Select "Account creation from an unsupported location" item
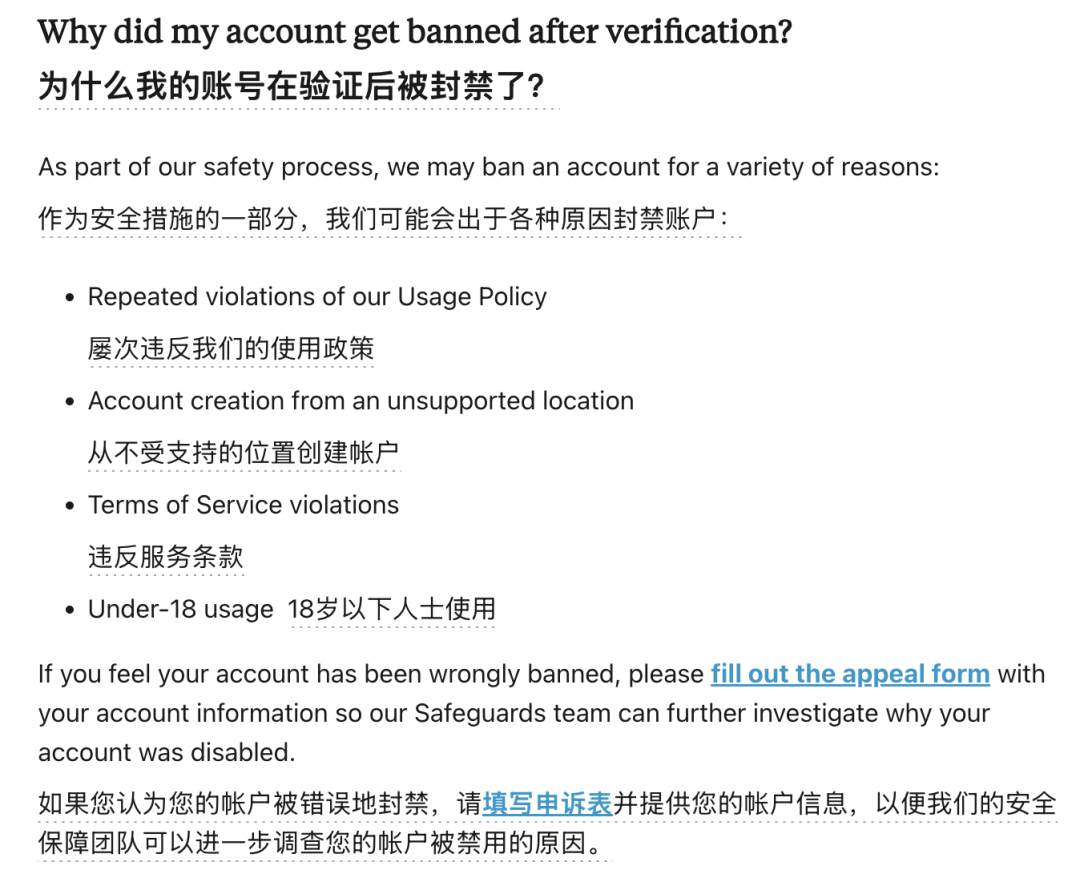Screen dimensions: 1080x878 click(360, 401)
